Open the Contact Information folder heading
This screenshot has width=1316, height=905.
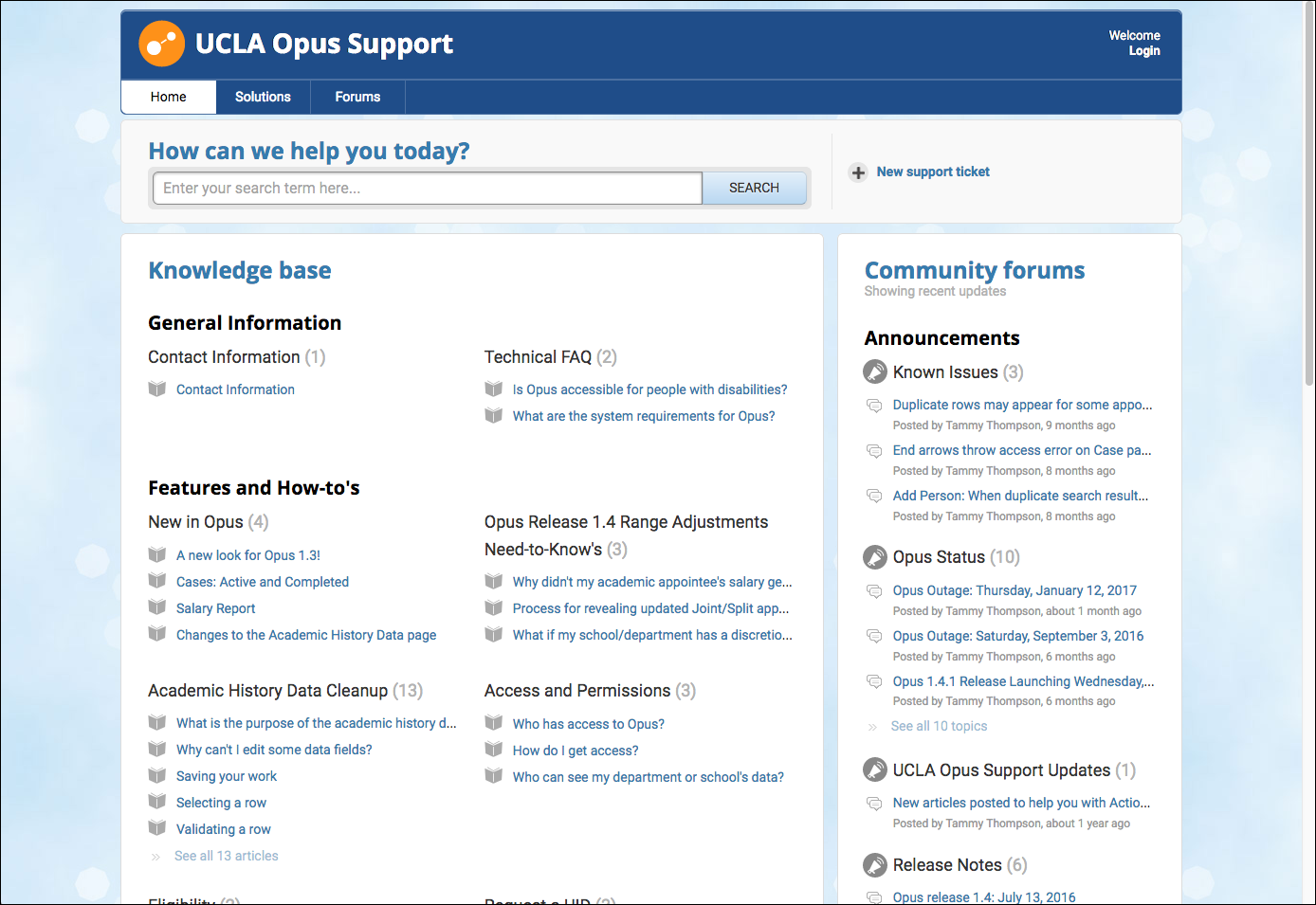pyautogui.click(x=224, y=357)
